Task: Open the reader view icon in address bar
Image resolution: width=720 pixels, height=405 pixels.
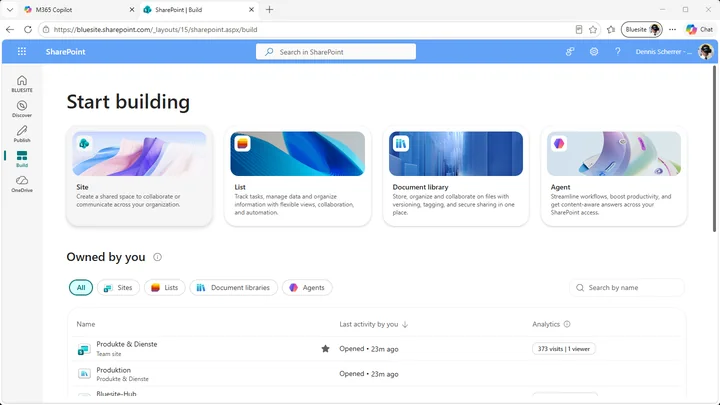Action: coord(579,29)
